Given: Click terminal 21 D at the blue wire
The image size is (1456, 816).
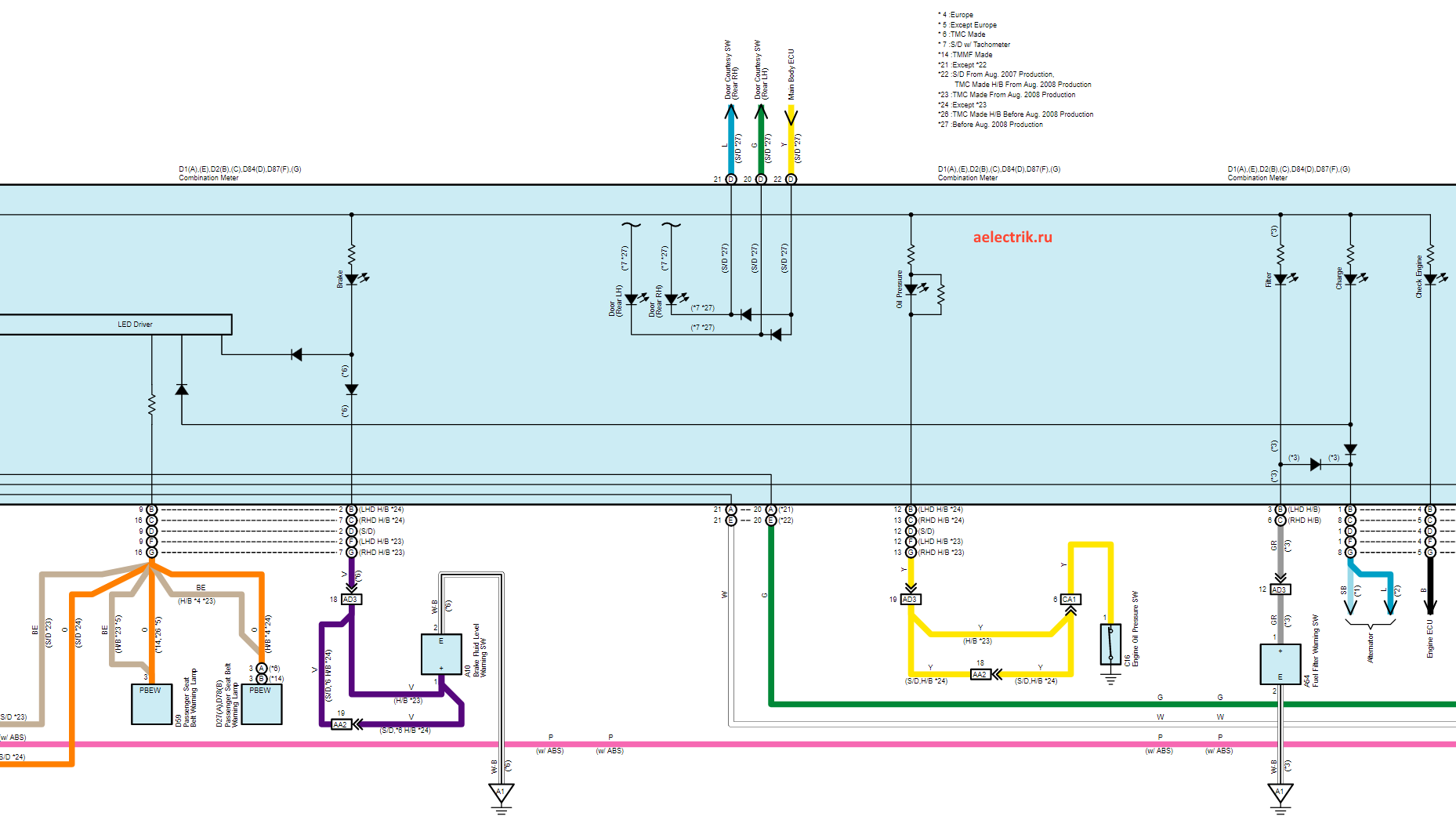Looking at the screenshot, I should pos(731,180).
